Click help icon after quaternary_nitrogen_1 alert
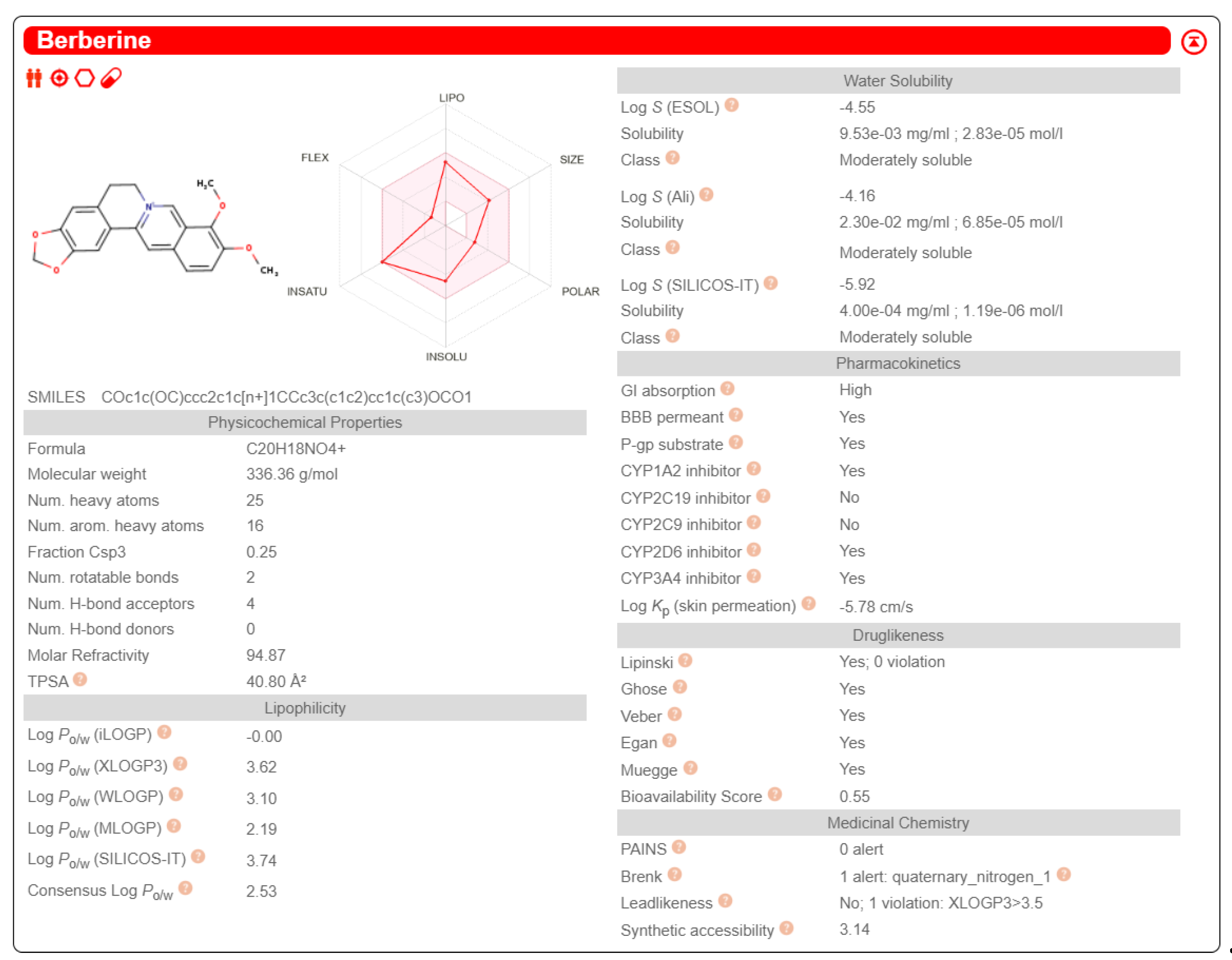The image size is (1232, 960). (1063, 875)
